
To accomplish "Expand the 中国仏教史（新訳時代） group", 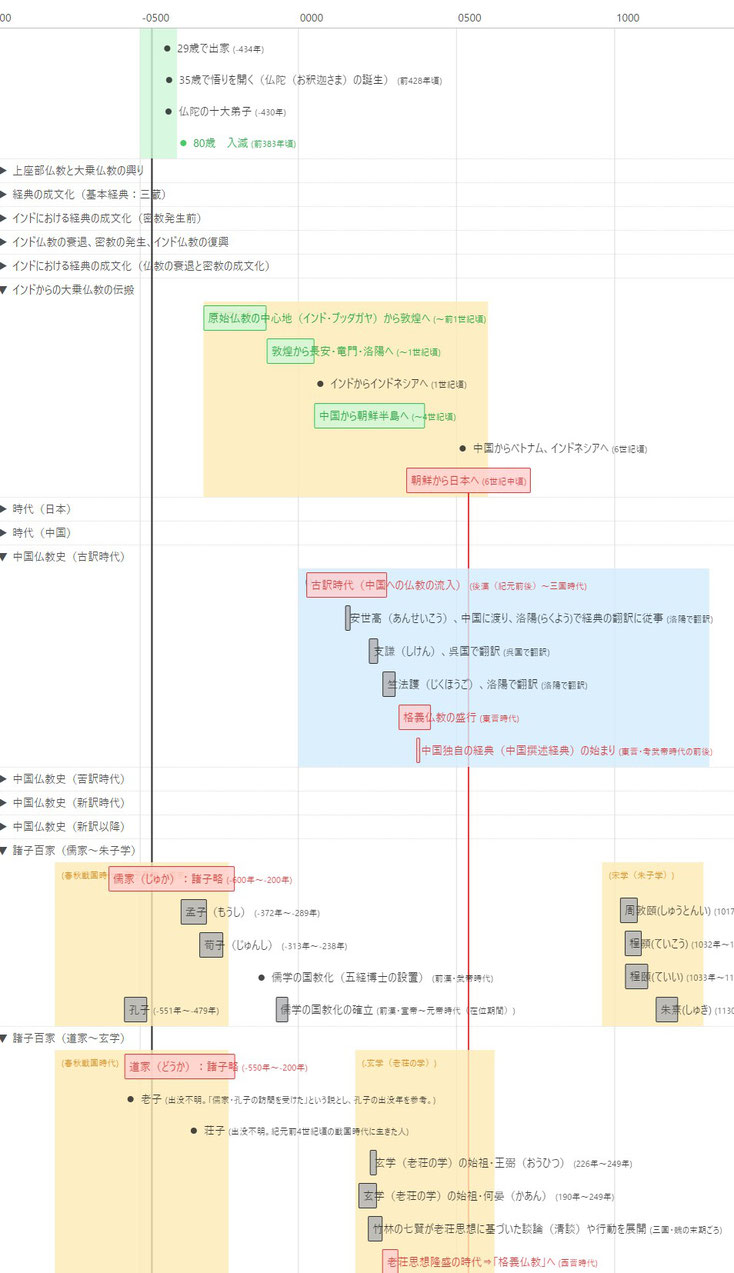I will click(4, 803).
